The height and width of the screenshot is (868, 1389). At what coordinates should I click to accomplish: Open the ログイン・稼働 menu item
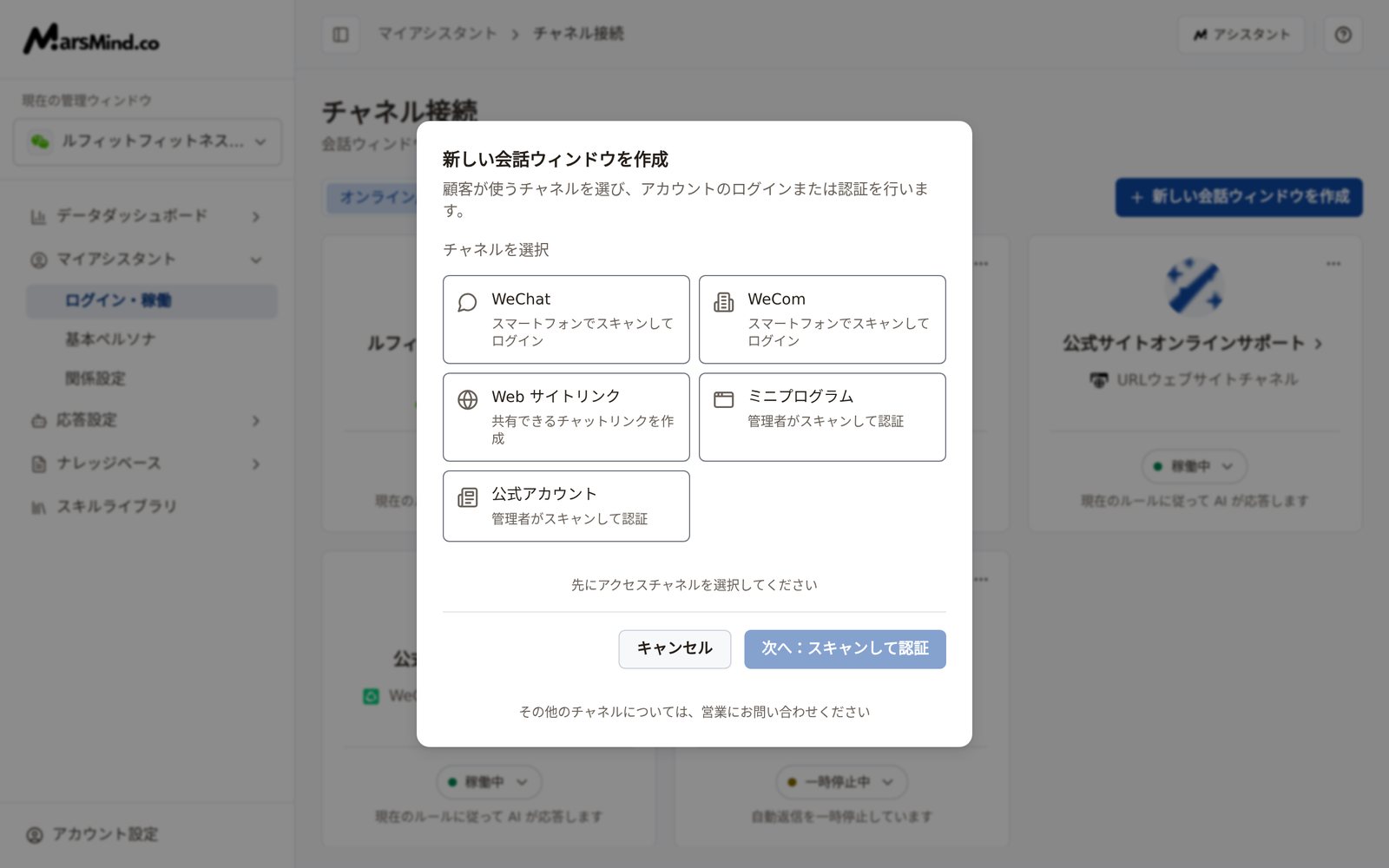click(152, 300)
